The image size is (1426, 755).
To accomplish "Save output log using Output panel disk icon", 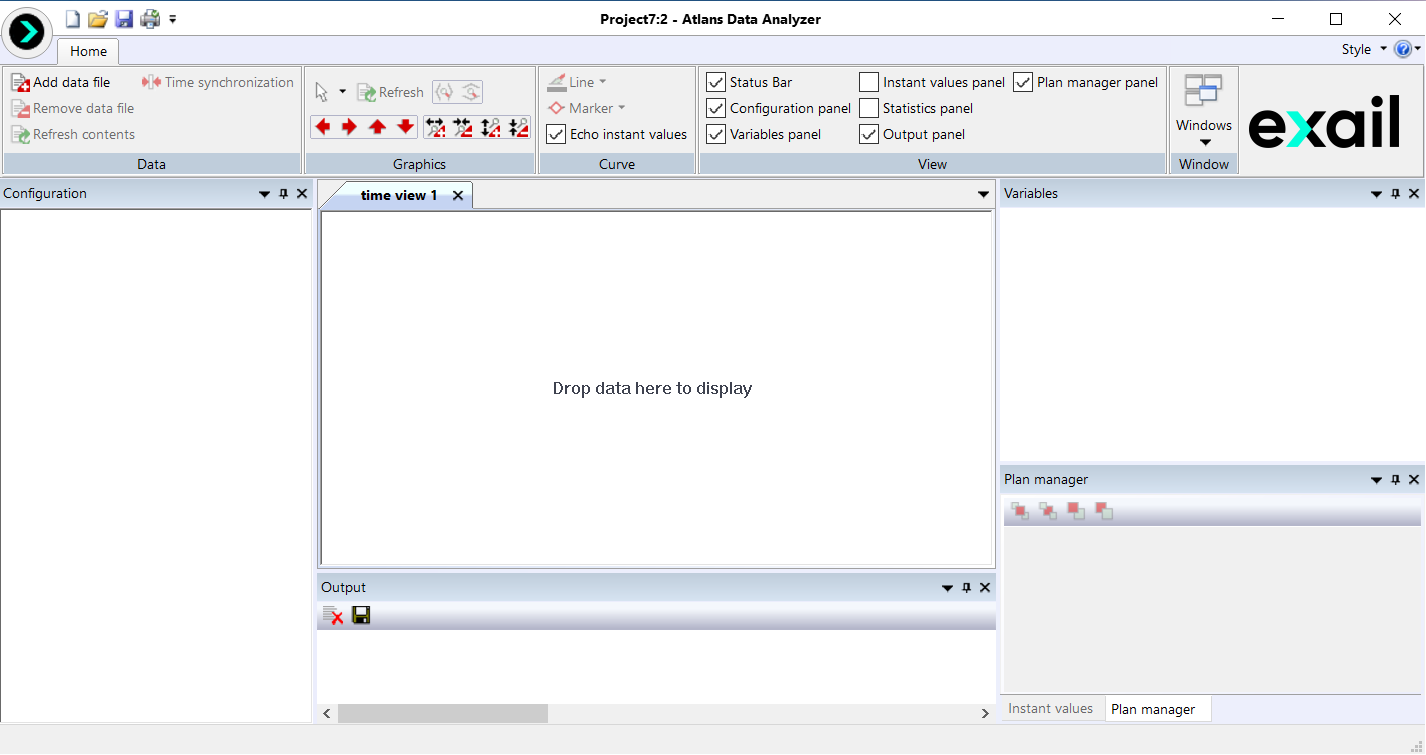I will [361, 616].
